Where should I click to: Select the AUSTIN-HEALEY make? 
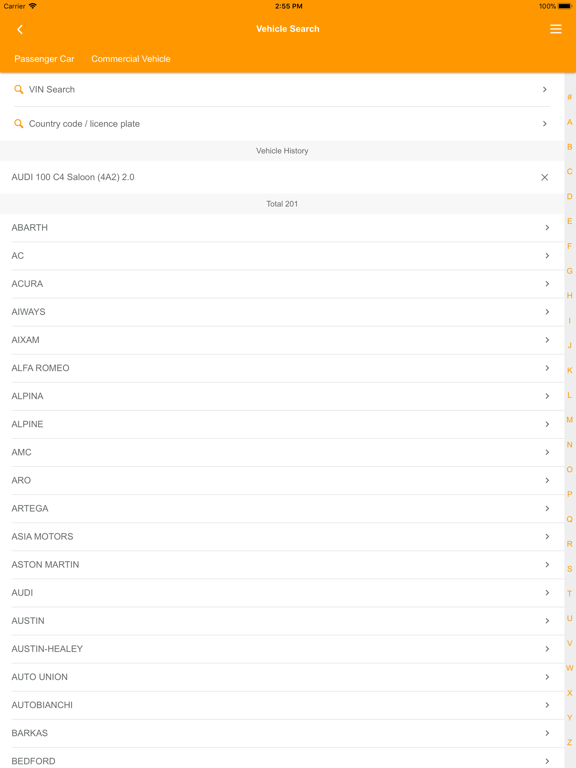click(x=282, y=649)
